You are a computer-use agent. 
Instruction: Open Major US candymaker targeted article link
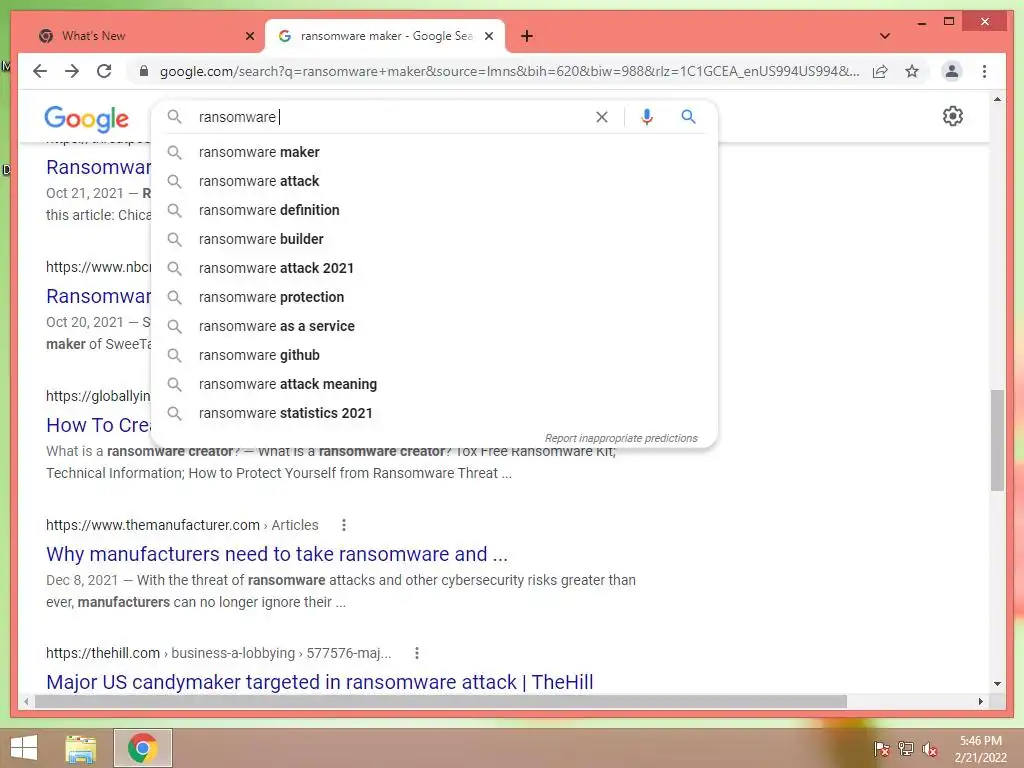(x=319, y=682)
